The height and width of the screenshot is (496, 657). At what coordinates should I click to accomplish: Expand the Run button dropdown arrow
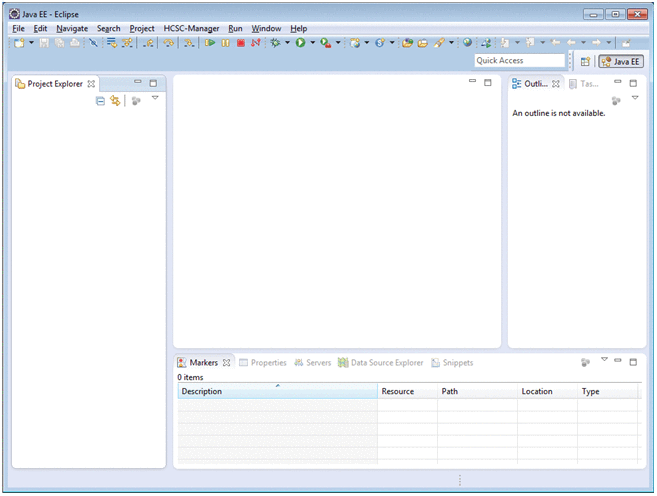tap(312, 43)
